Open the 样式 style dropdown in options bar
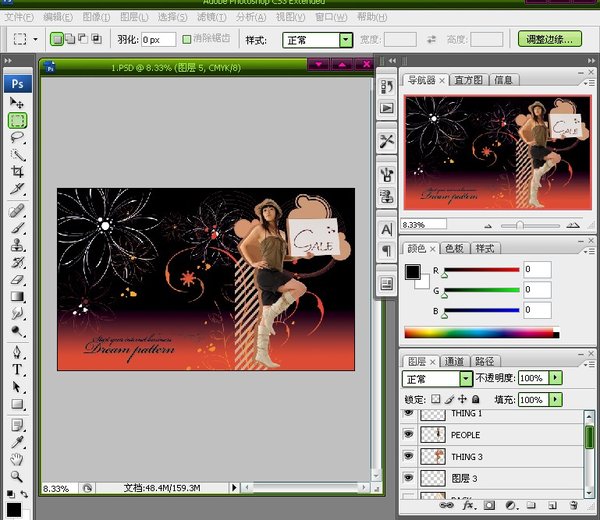 (x=319, y=40)
